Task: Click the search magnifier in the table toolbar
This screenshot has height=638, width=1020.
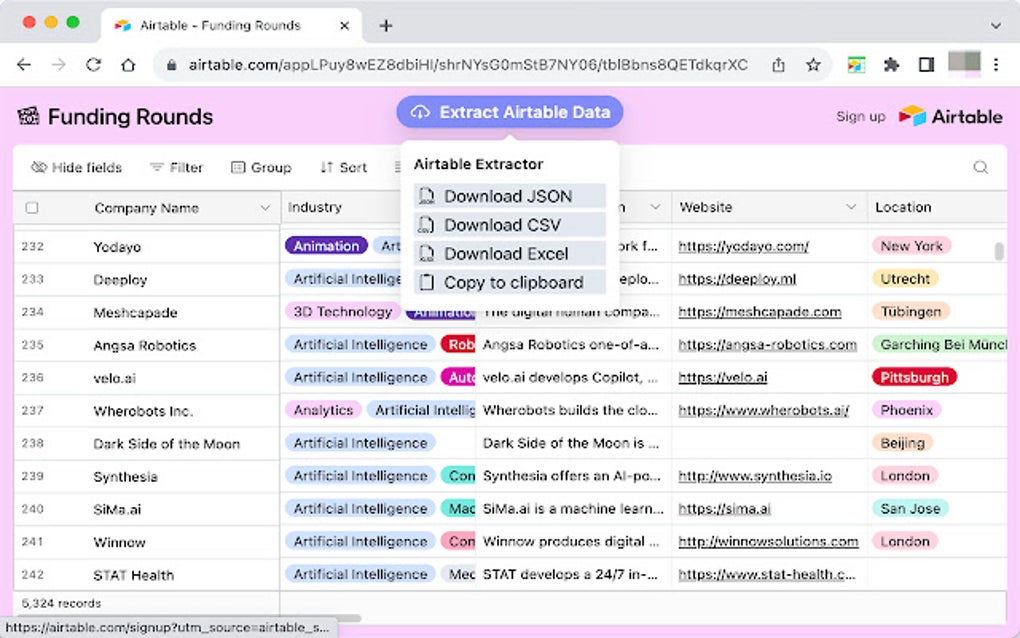Action: pyautogui.click(x=980, y=167)
